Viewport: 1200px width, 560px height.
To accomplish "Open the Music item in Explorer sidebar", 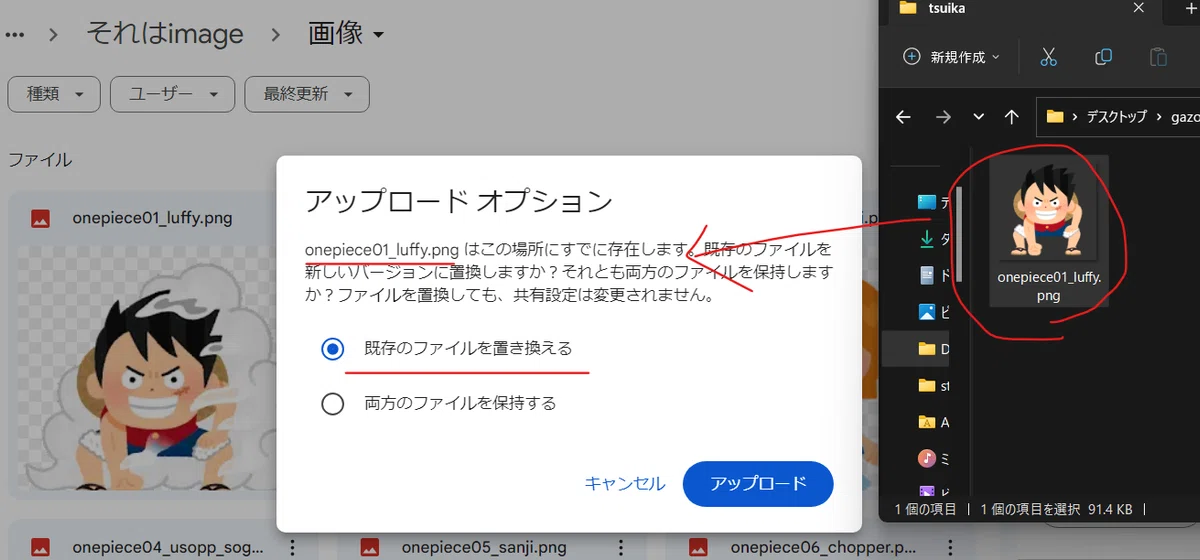I will [933, 459].
